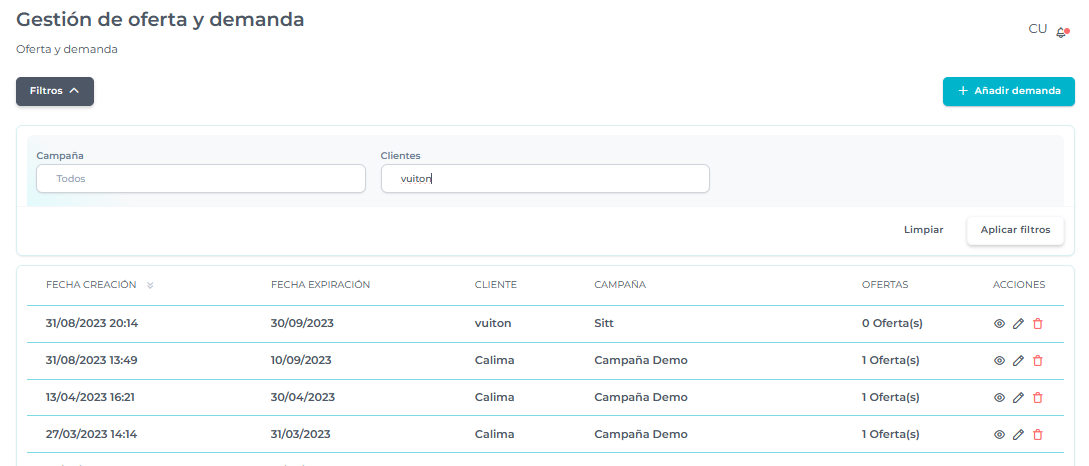The width and height of the screenshot is (1089, 466).
Task: Delete the demand created 27/03/2023 14:14
Action: click(1037, 434)
